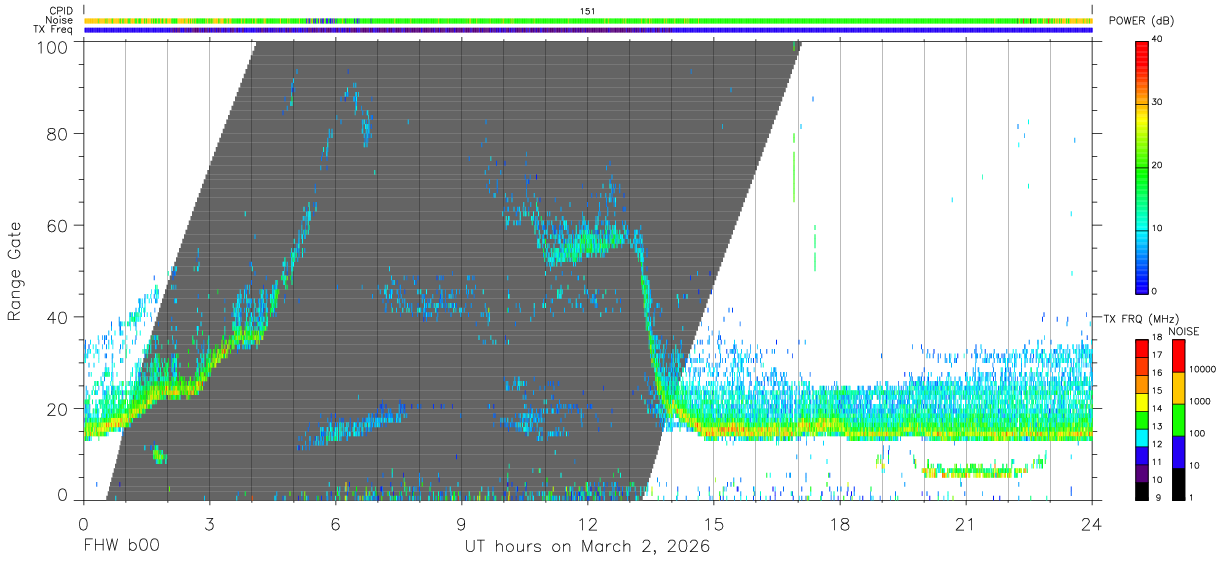Click the range gate tick label "40"

58,317
